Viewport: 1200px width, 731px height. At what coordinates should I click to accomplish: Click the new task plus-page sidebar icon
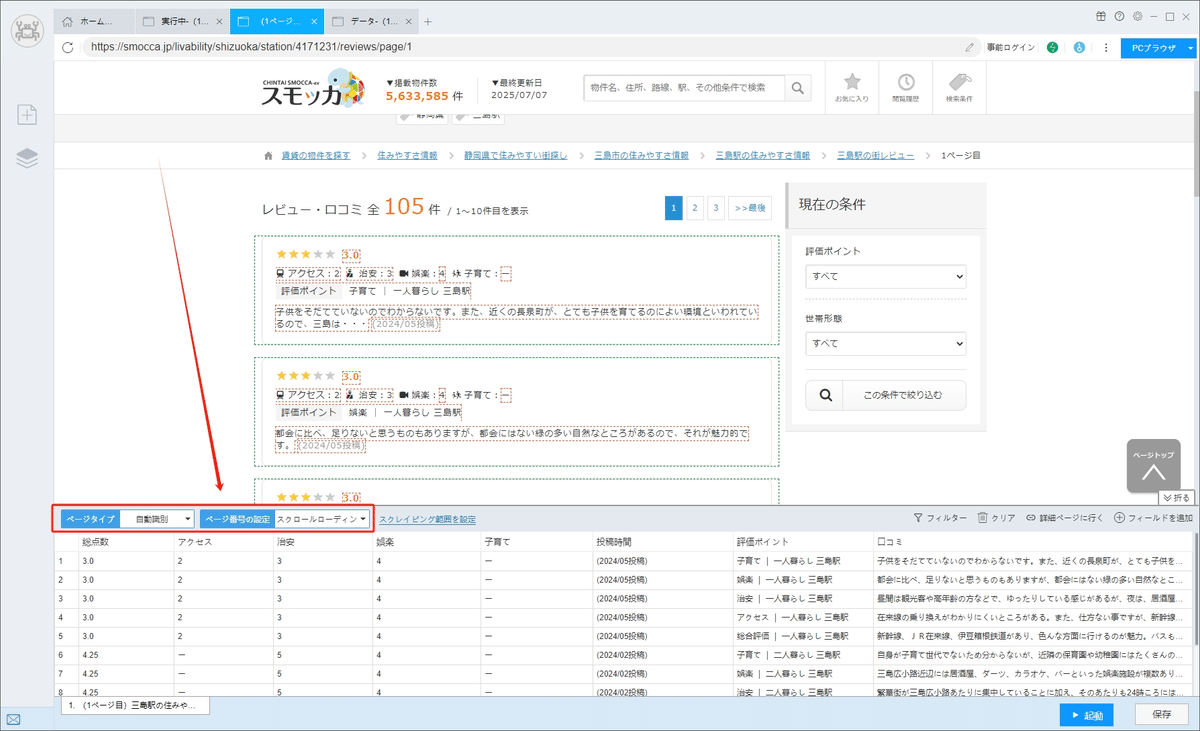click(x=27, y=115)
